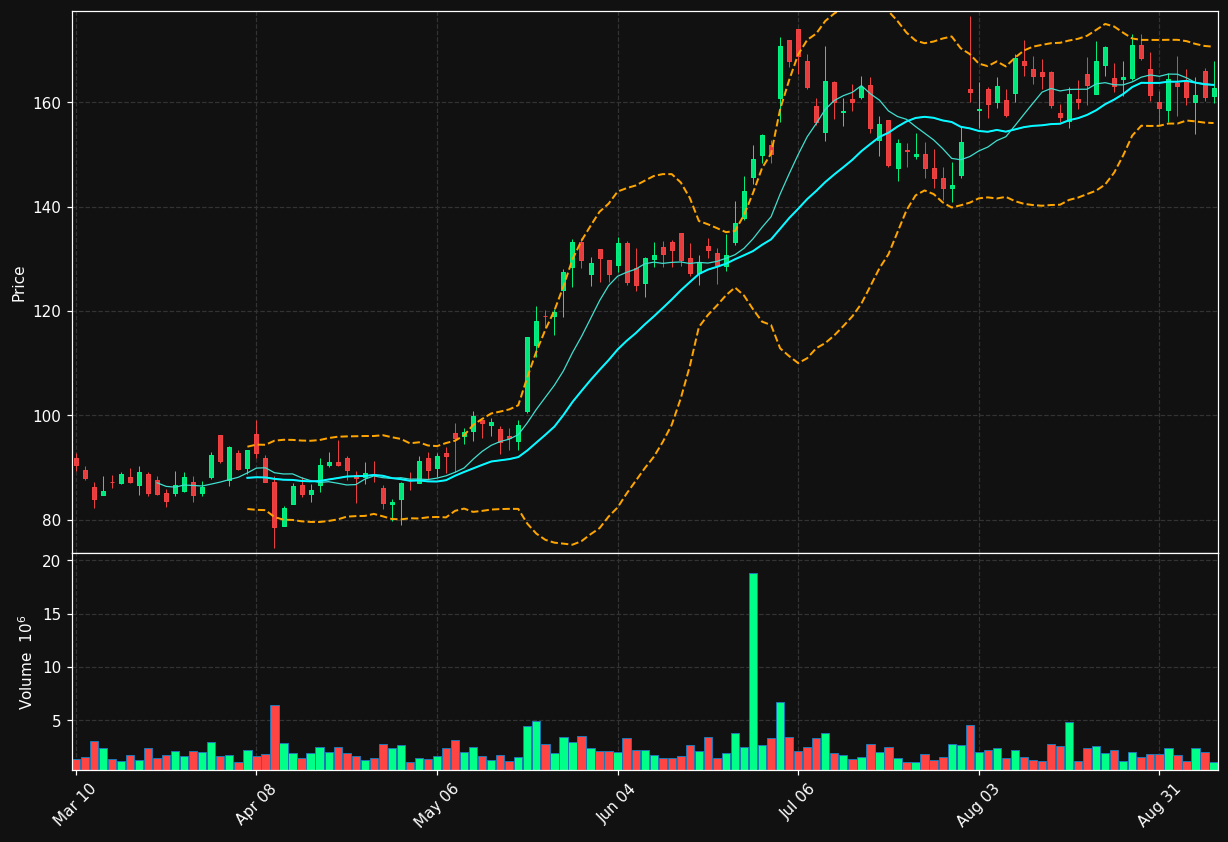Click the tall red volume bar near Apr 08
This screenshot has width=1228, height=842.
tap(275, 737)
